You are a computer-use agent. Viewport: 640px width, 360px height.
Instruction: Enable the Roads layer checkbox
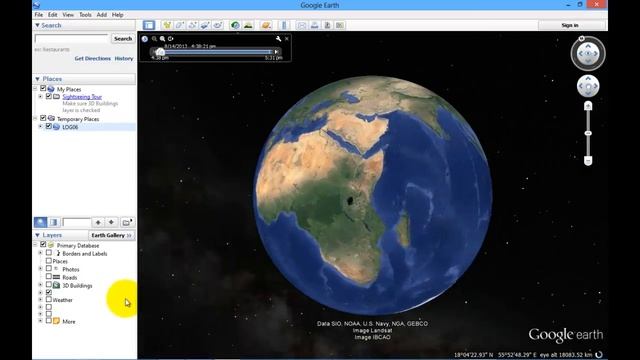tap(49, 277)
